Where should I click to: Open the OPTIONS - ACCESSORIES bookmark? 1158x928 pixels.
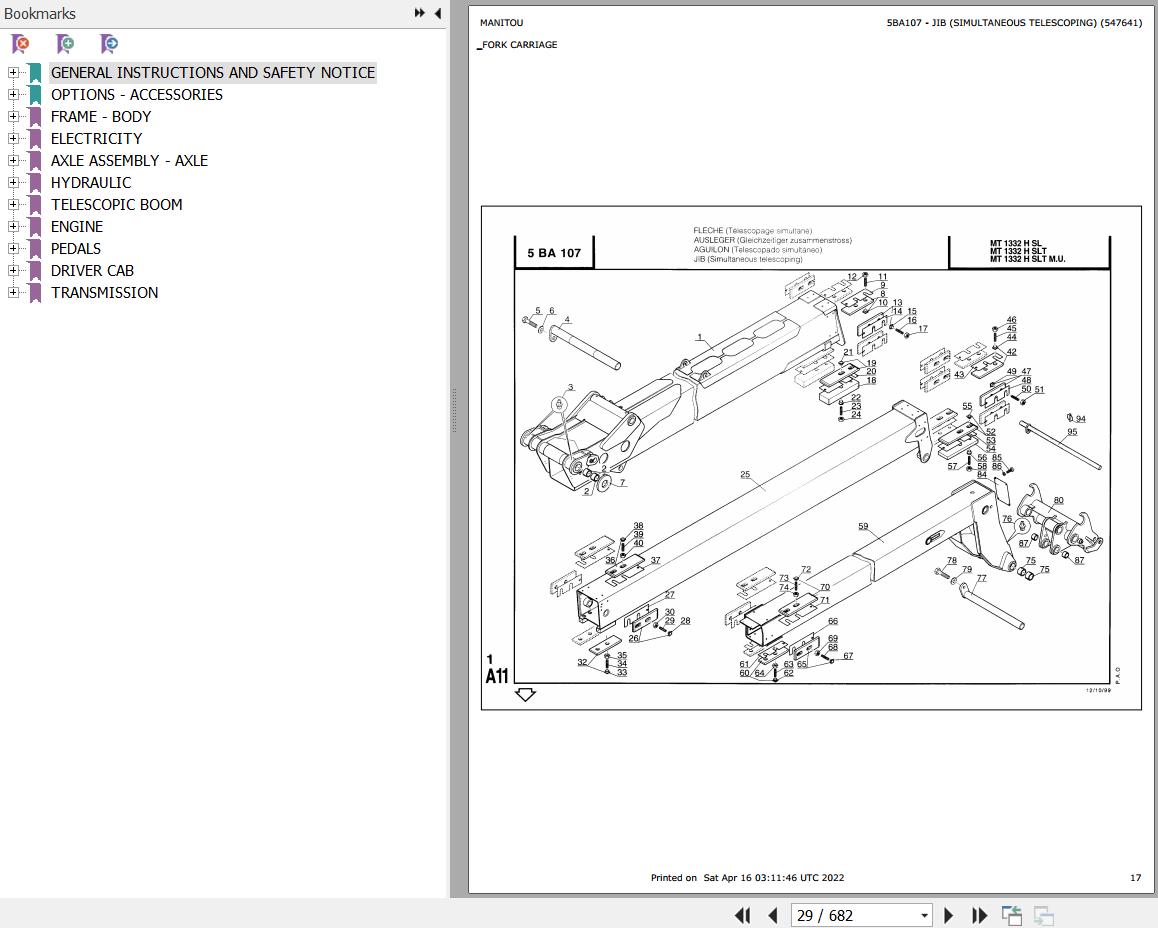[x=137, y=94]
